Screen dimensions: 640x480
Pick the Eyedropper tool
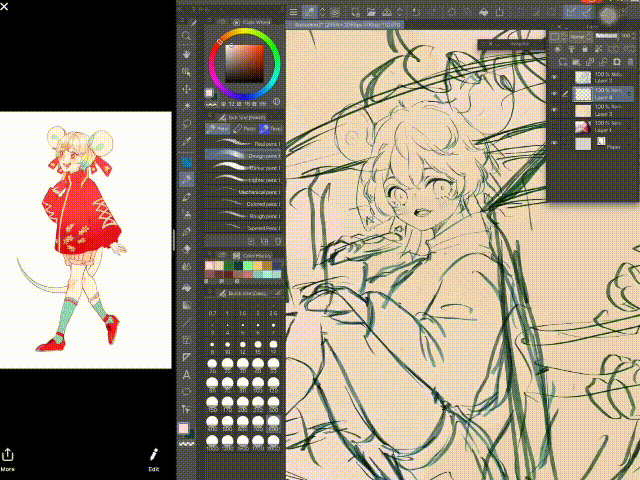(x=187, y=141)
